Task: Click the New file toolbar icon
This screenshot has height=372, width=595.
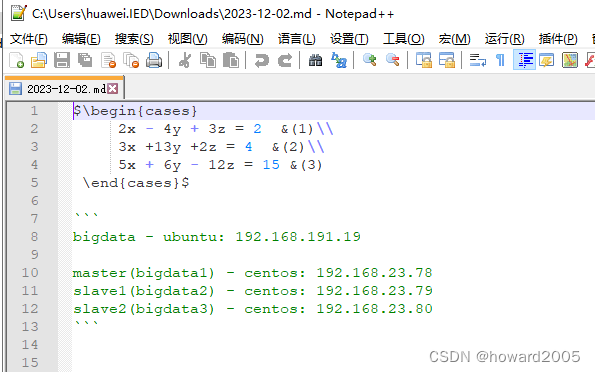Action: 16,60
